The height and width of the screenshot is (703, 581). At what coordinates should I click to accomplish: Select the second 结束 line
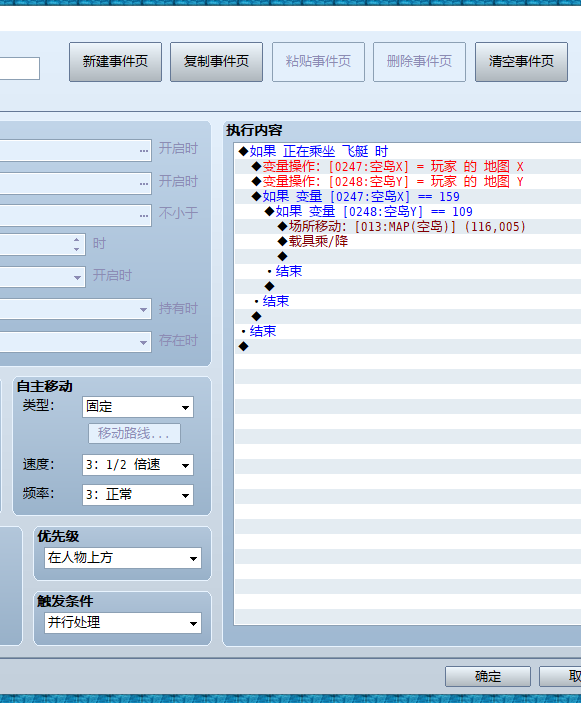(x=408, y=301)
